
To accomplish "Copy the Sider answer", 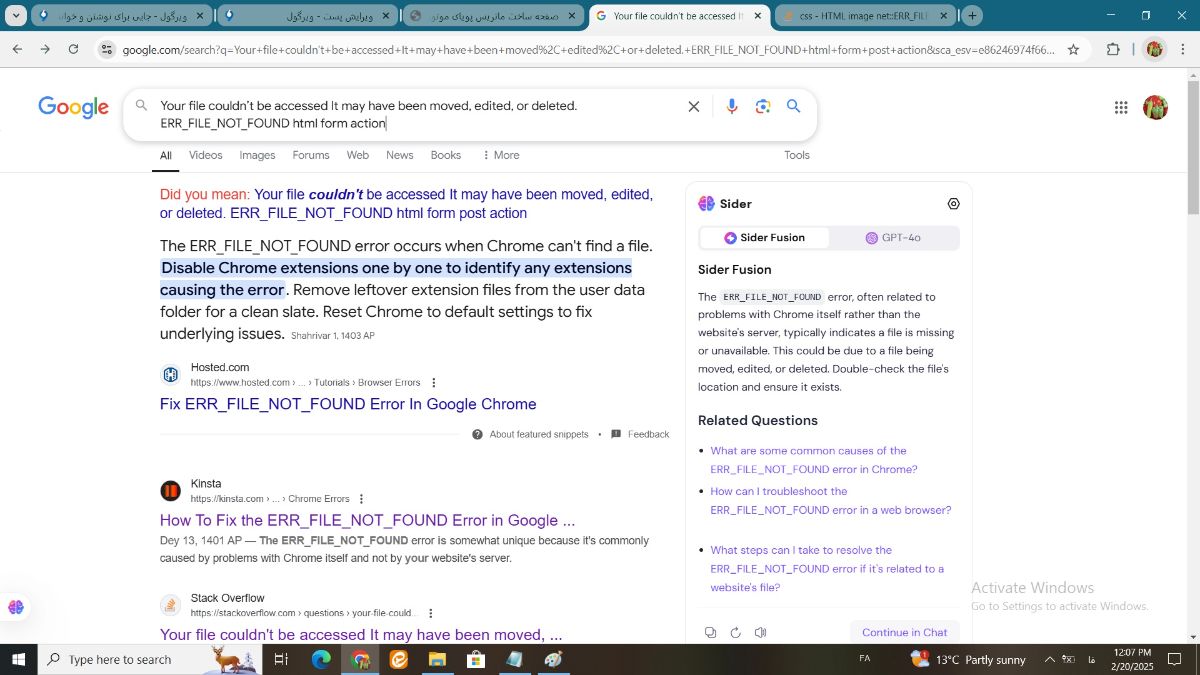I will click(710, 632).
